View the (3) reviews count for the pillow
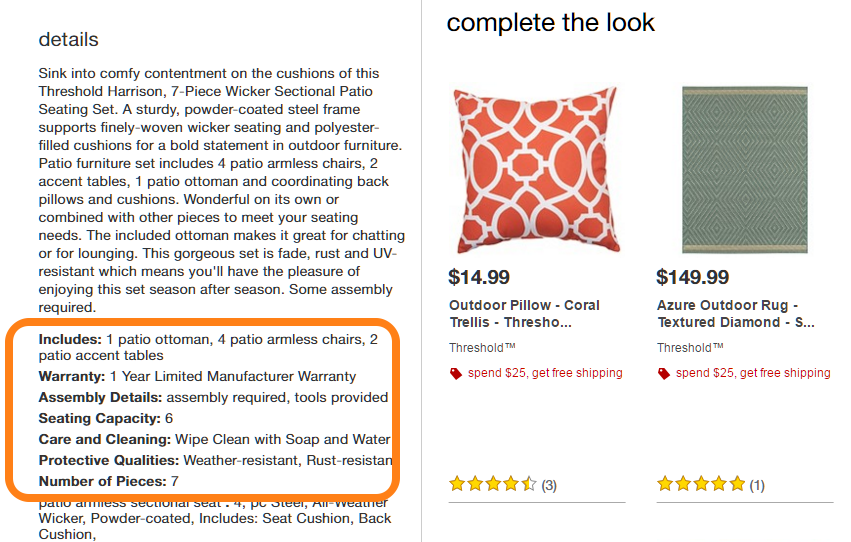The width and height of the screenshot is (851, 542). (x=549, y=485)
